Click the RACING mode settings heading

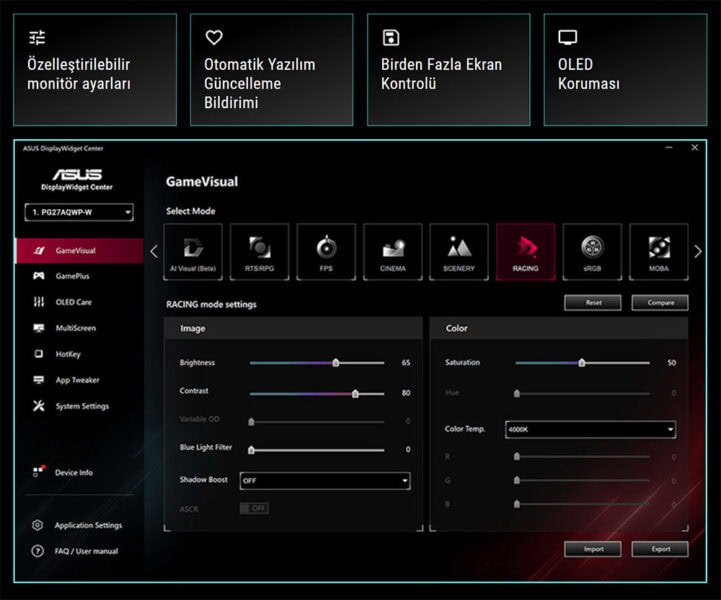click(211, 304)
